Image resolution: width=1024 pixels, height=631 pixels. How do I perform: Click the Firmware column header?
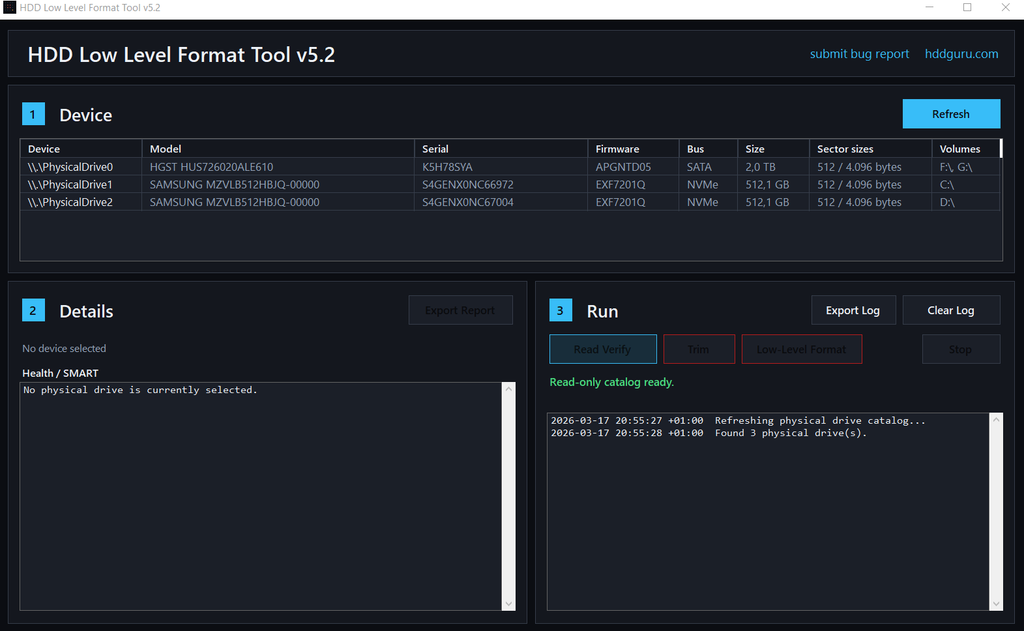click(633, 149)
